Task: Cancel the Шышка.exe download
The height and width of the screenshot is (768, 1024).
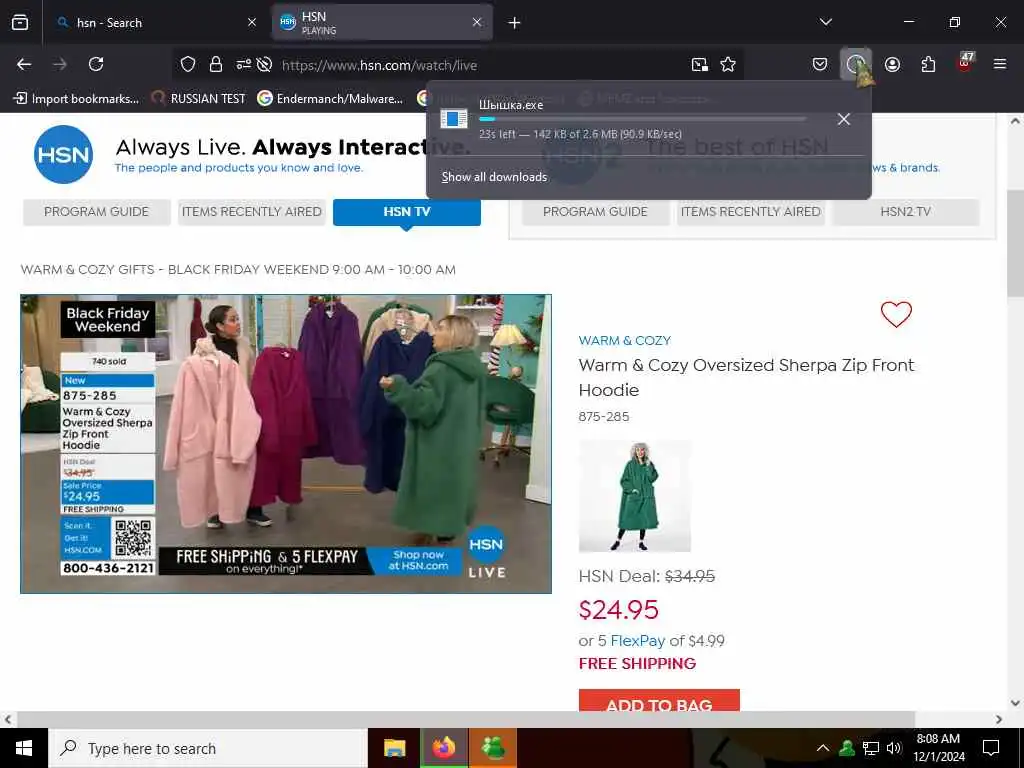Action: point(844,119)
